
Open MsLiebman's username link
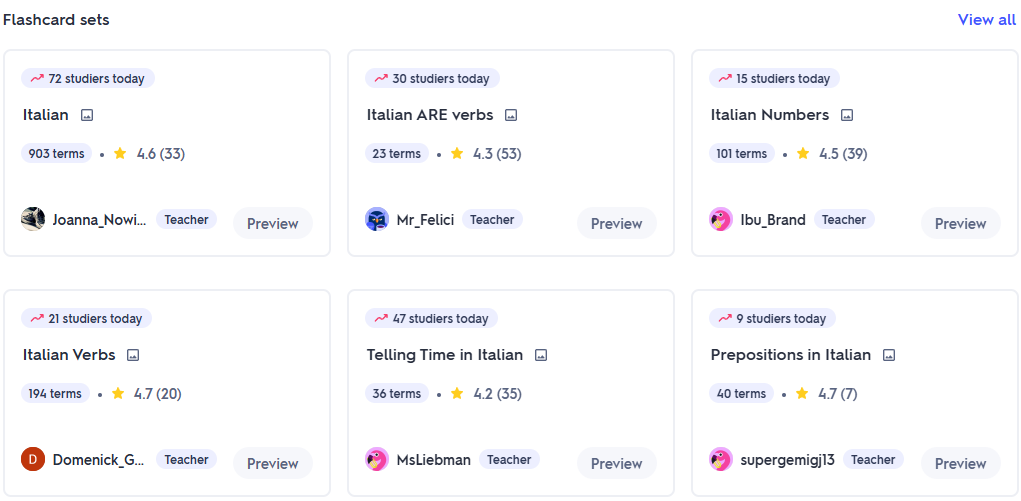[433, 460]
